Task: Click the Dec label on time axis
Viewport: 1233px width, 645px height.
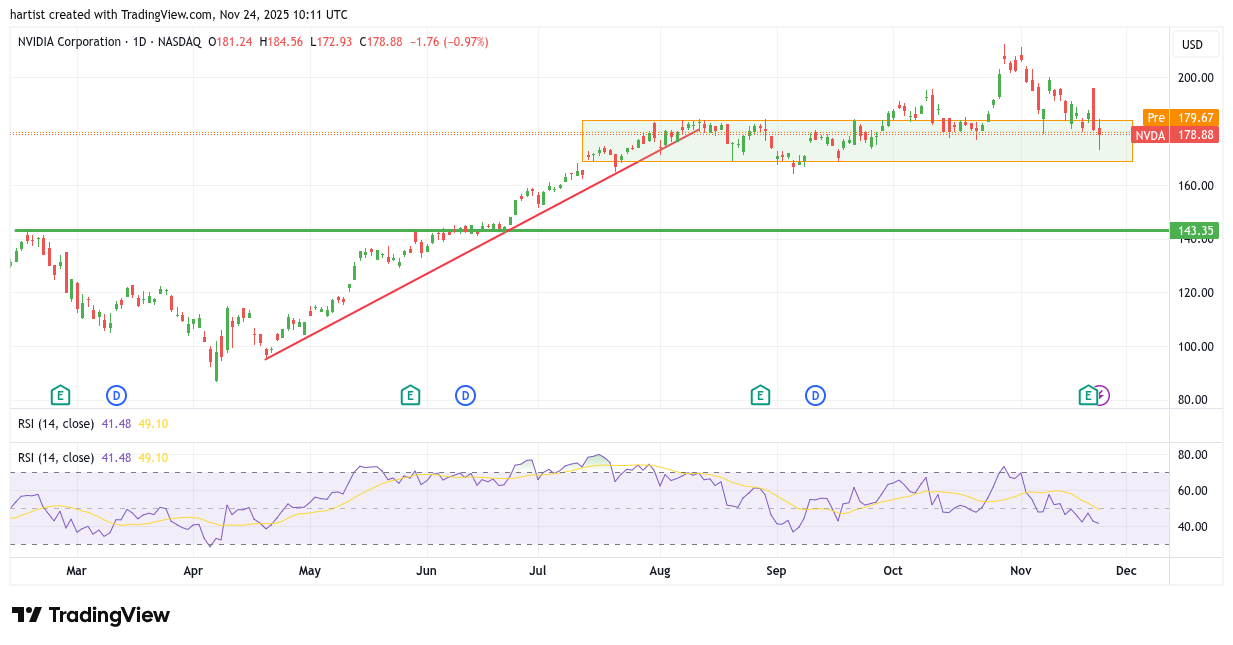Action: coord(1126,571)
